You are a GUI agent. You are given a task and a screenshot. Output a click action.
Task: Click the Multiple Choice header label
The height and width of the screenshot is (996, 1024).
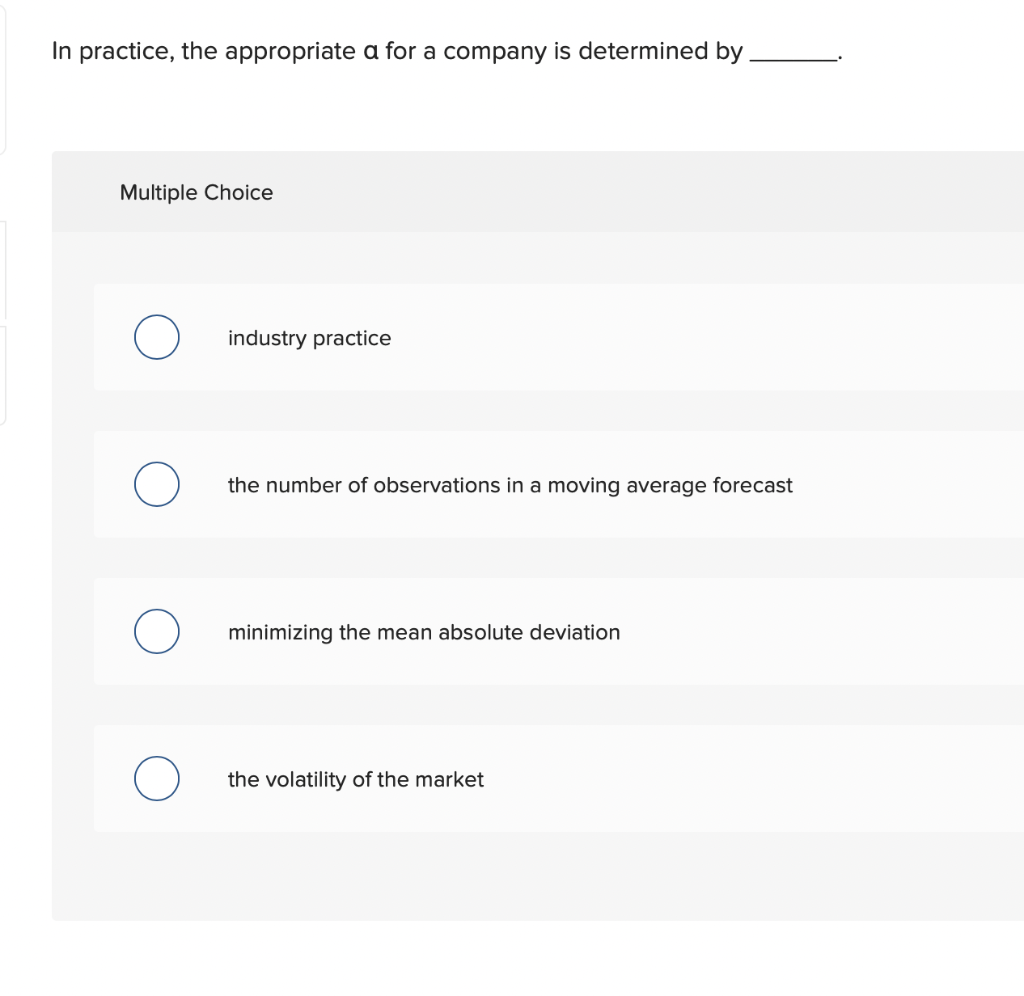tap(196, 192)
